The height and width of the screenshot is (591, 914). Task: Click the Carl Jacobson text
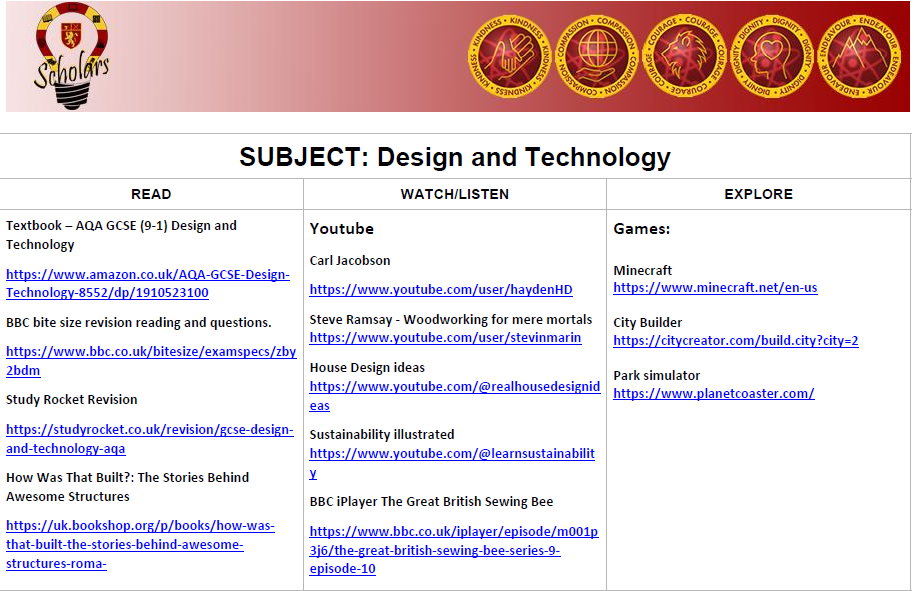click(x=350, y=261)
